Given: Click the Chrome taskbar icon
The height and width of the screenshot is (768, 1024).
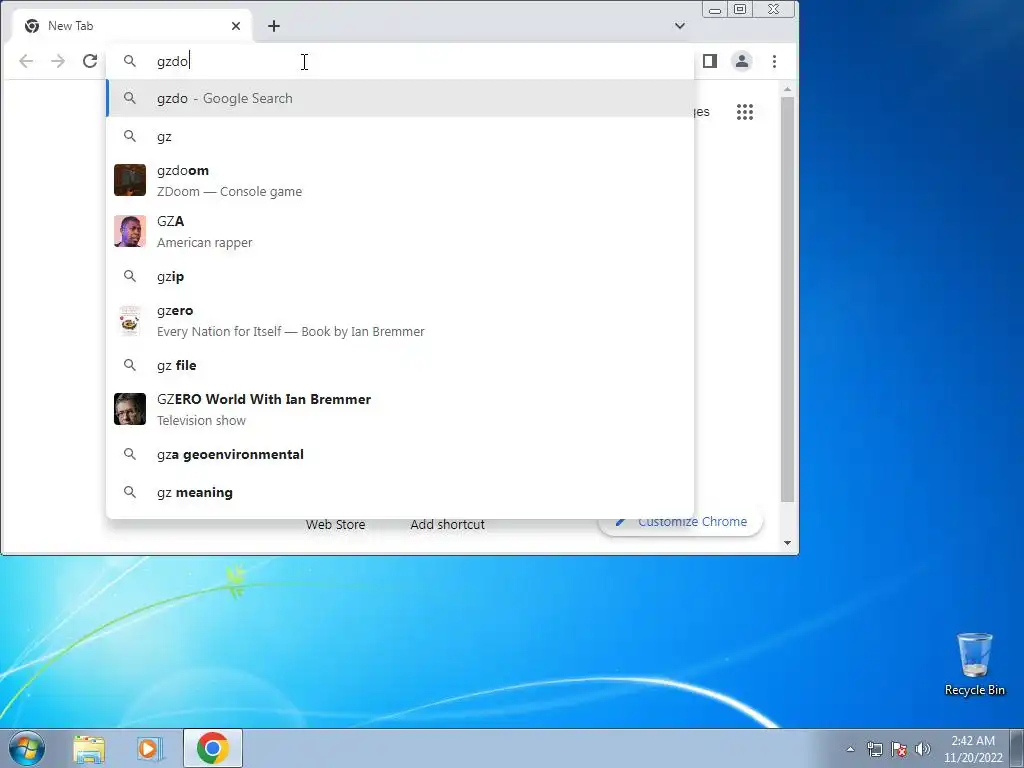Looking at the screenshot, I should point(213,748).
